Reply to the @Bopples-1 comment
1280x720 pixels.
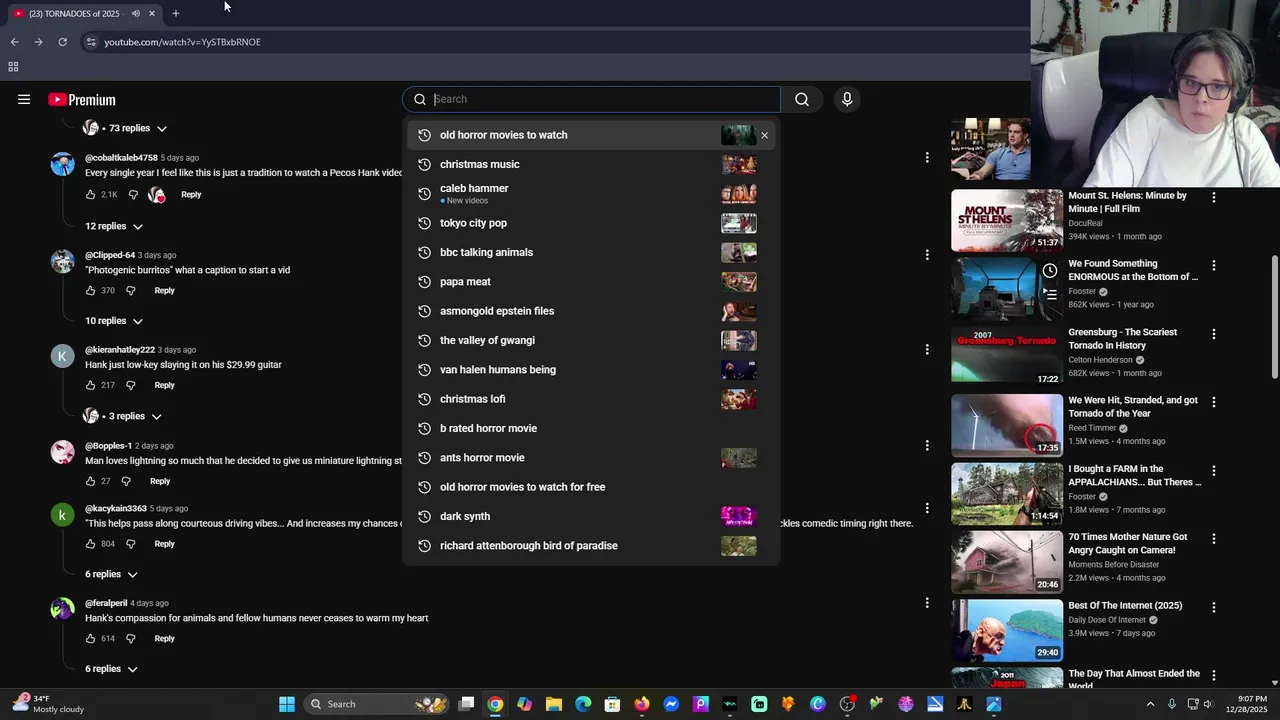[x=160, y=481]
